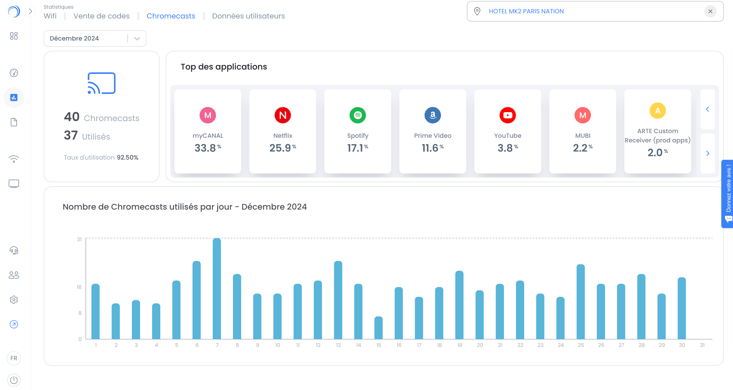The height and width of the screenshot is (390, 733).
Task: Open the document page sidebar icon
Action: click(x=14, y=122)
